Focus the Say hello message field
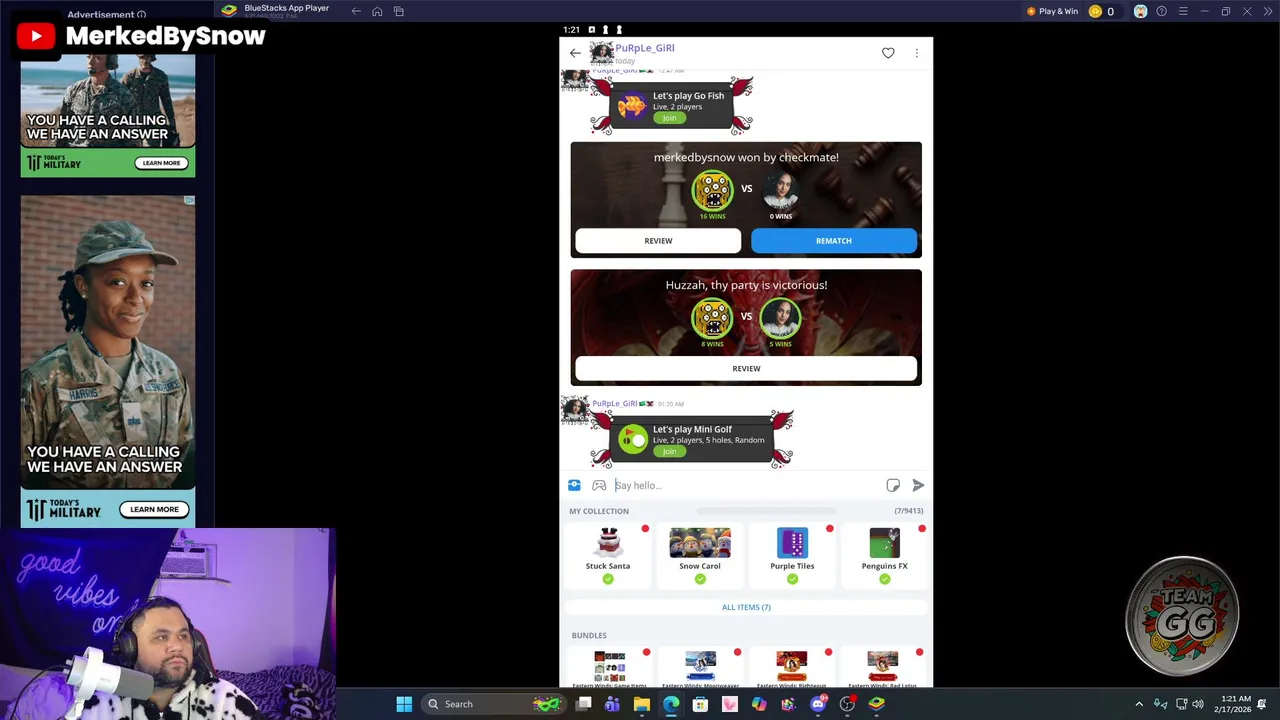Screen dimensions: 1280x720 (x=747, y=485)
